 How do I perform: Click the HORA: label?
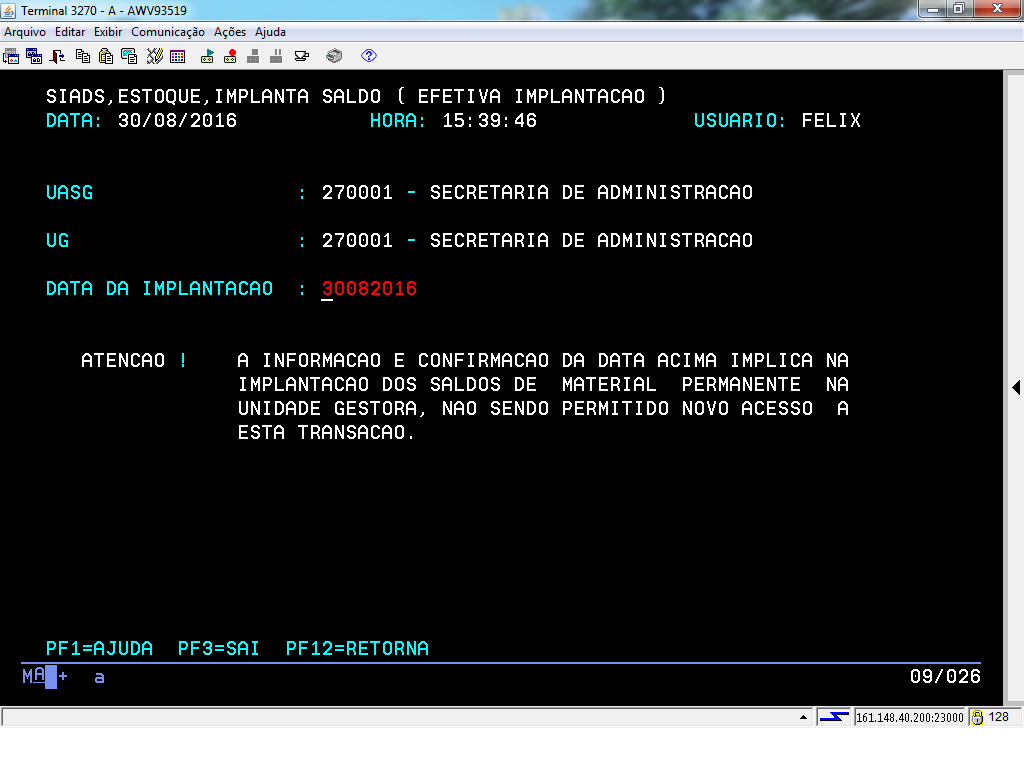(x=398, y=121)
